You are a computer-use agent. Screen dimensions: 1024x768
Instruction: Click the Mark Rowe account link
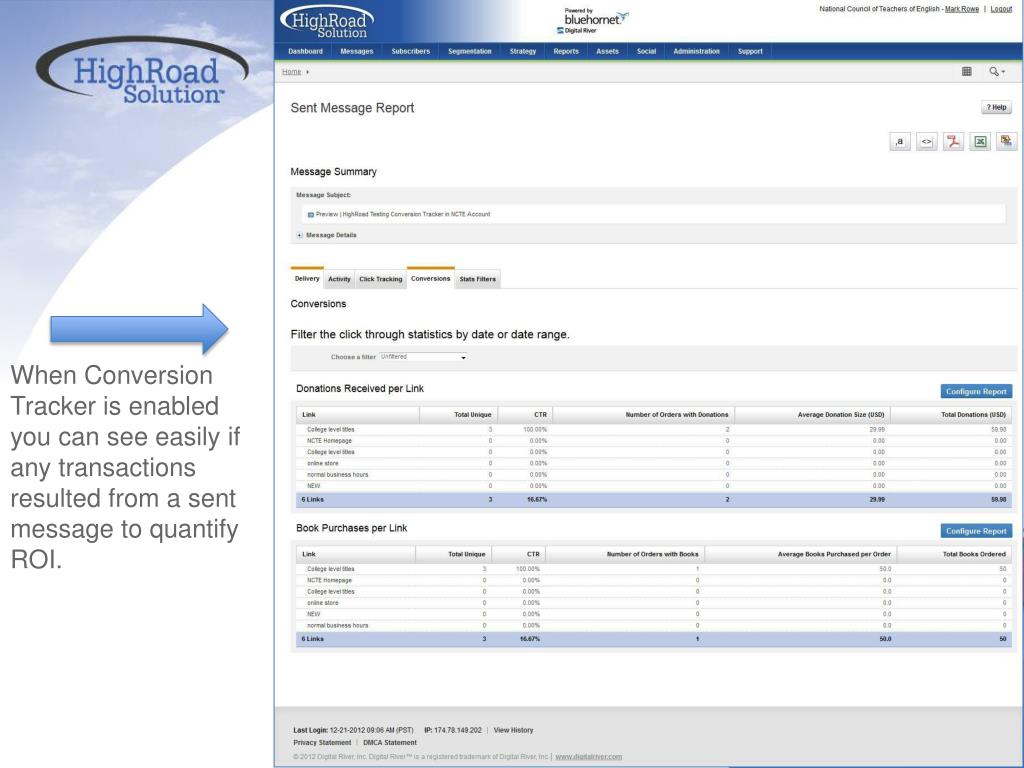point(962,9)
